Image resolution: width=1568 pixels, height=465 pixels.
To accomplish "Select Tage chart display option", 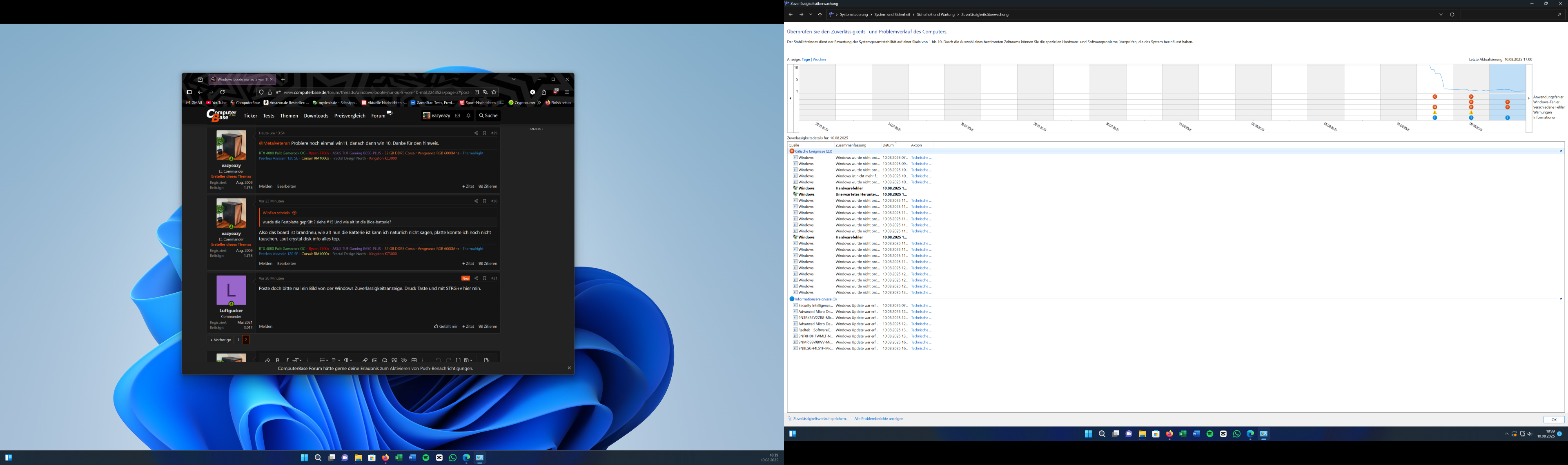I will pyautogui.click(x=805, y=60).
